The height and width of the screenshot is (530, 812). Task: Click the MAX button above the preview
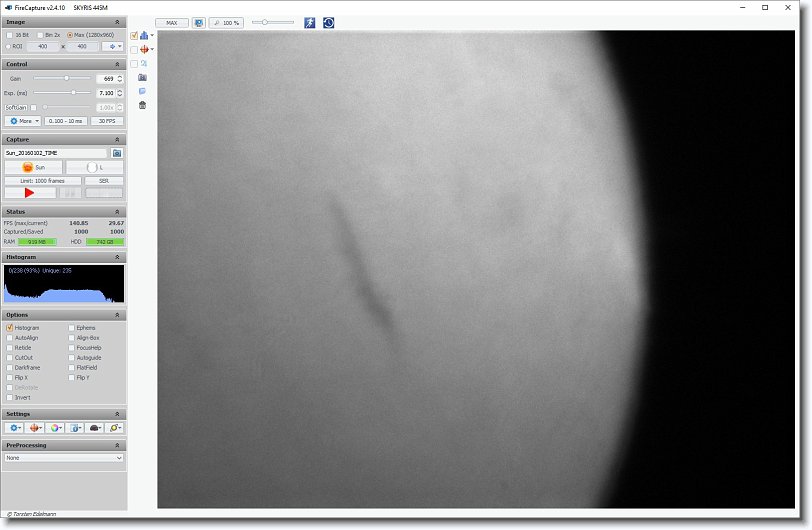tap(172, 23)
